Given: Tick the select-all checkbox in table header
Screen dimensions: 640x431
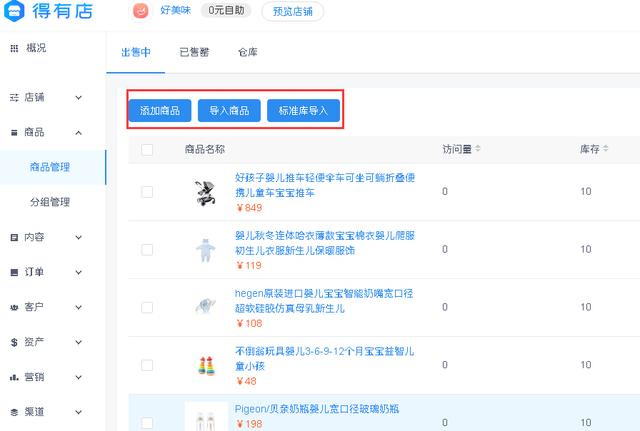Looking at the screenshot, I should 147,150.
